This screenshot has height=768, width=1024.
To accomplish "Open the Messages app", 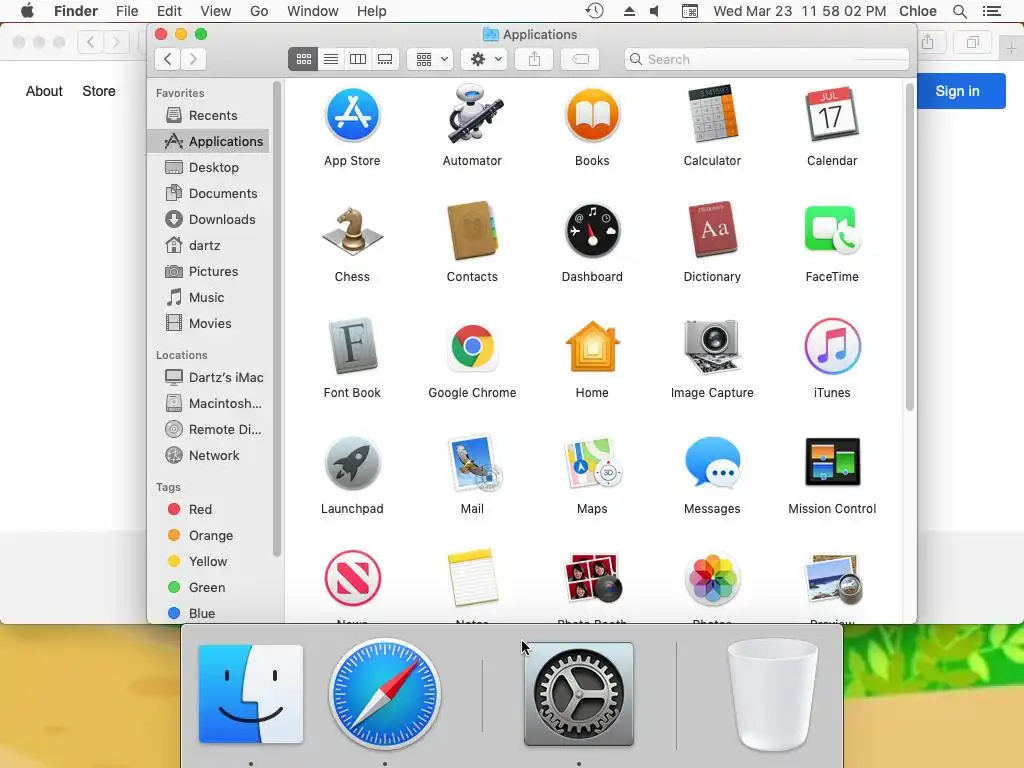I will point(712,463).
